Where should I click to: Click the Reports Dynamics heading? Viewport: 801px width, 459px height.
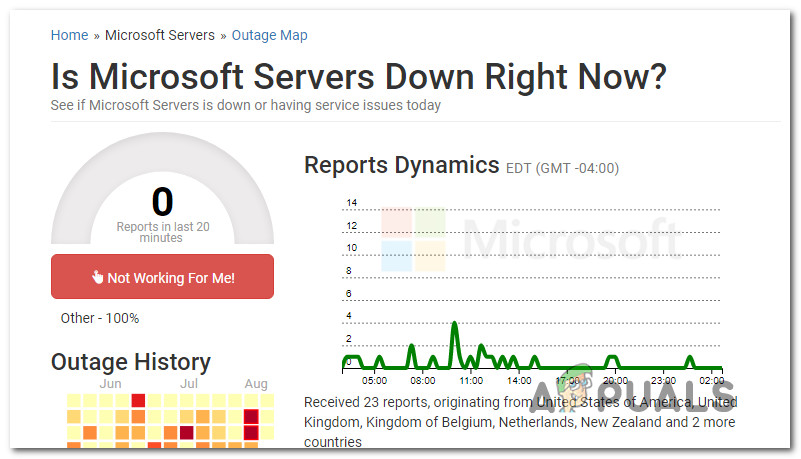tap(401, 165)
